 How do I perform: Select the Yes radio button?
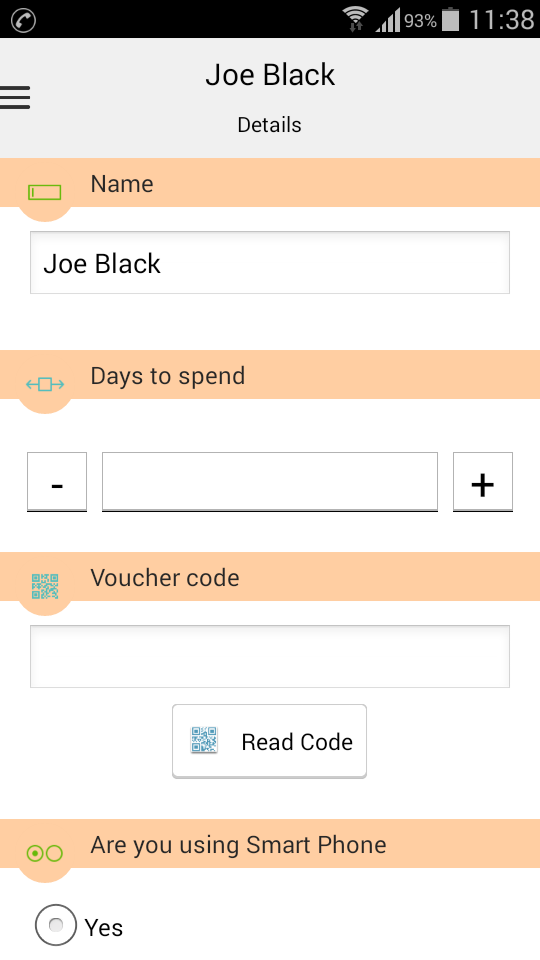pos(56,925)
